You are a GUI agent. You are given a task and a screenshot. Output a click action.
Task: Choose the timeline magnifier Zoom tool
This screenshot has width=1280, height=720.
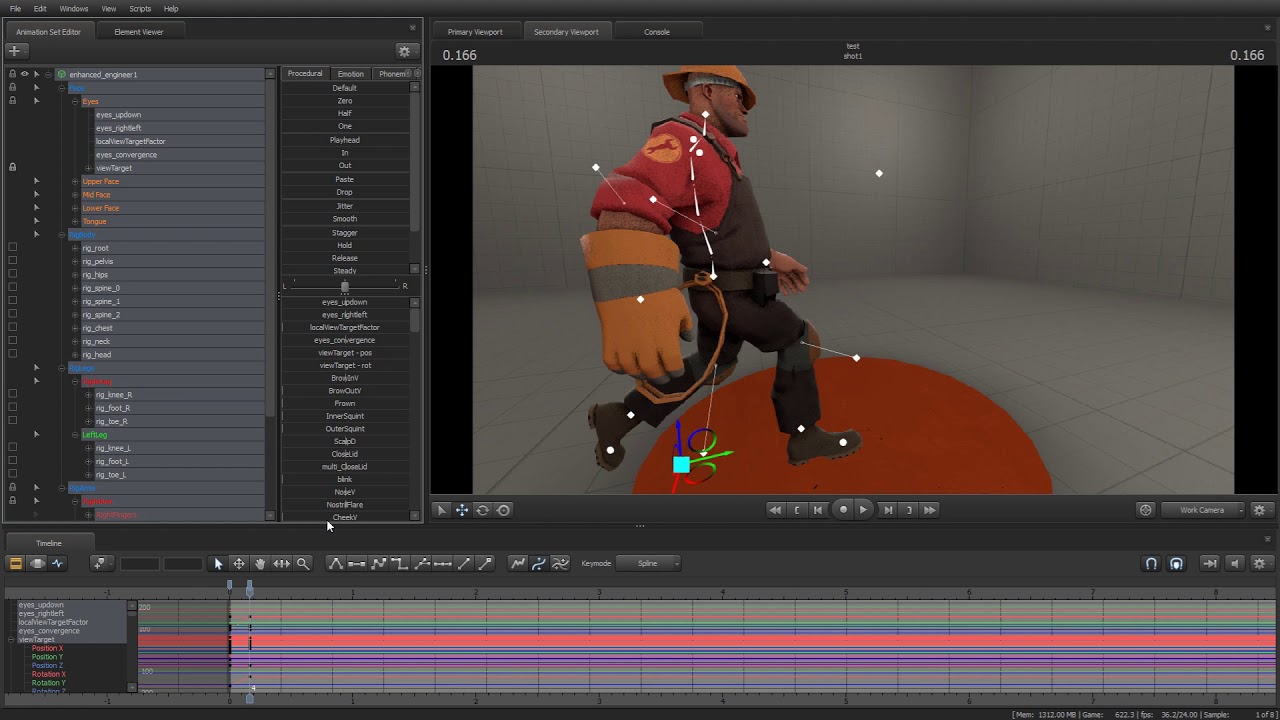[x=303, y=563]
